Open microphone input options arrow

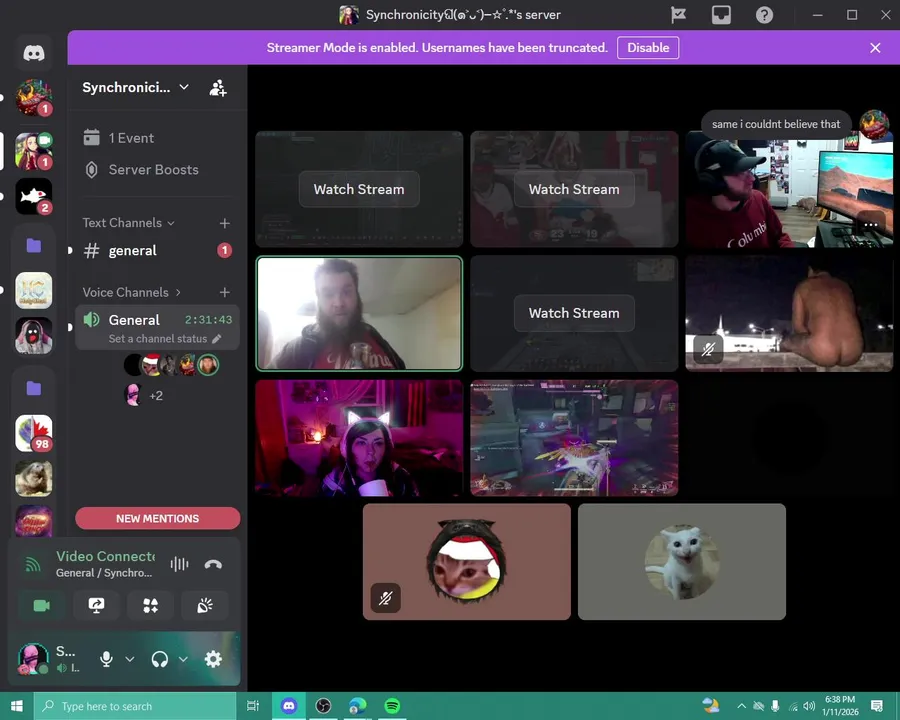[130, 659]
